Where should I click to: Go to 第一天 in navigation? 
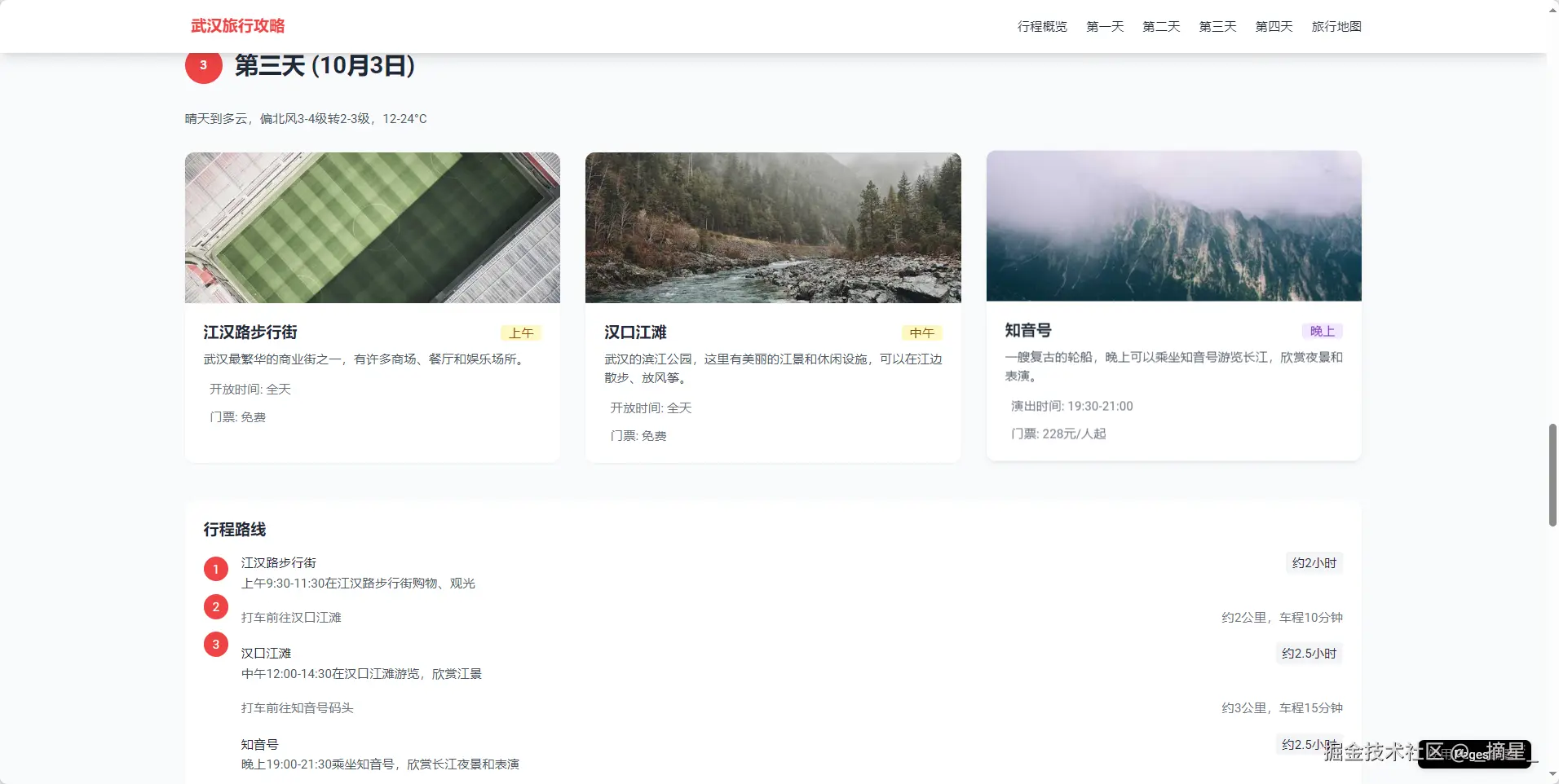(x=1105, y=27)
